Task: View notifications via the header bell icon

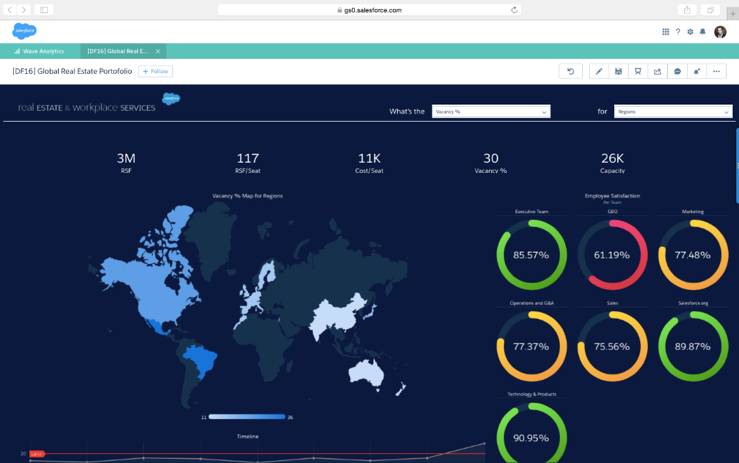Action: coord(703,32)
